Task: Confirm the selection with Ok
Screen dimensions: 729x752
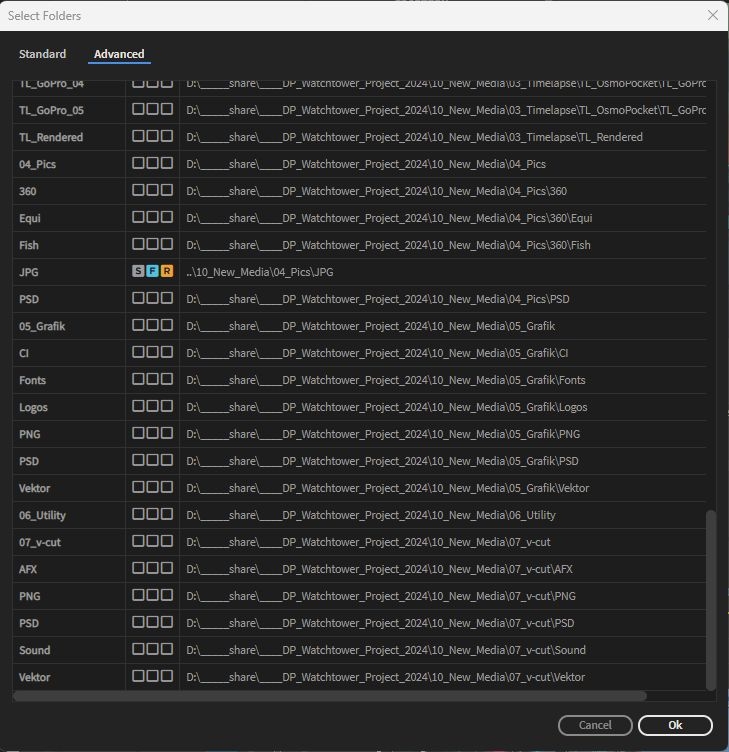Action: (x=675, y=725)
